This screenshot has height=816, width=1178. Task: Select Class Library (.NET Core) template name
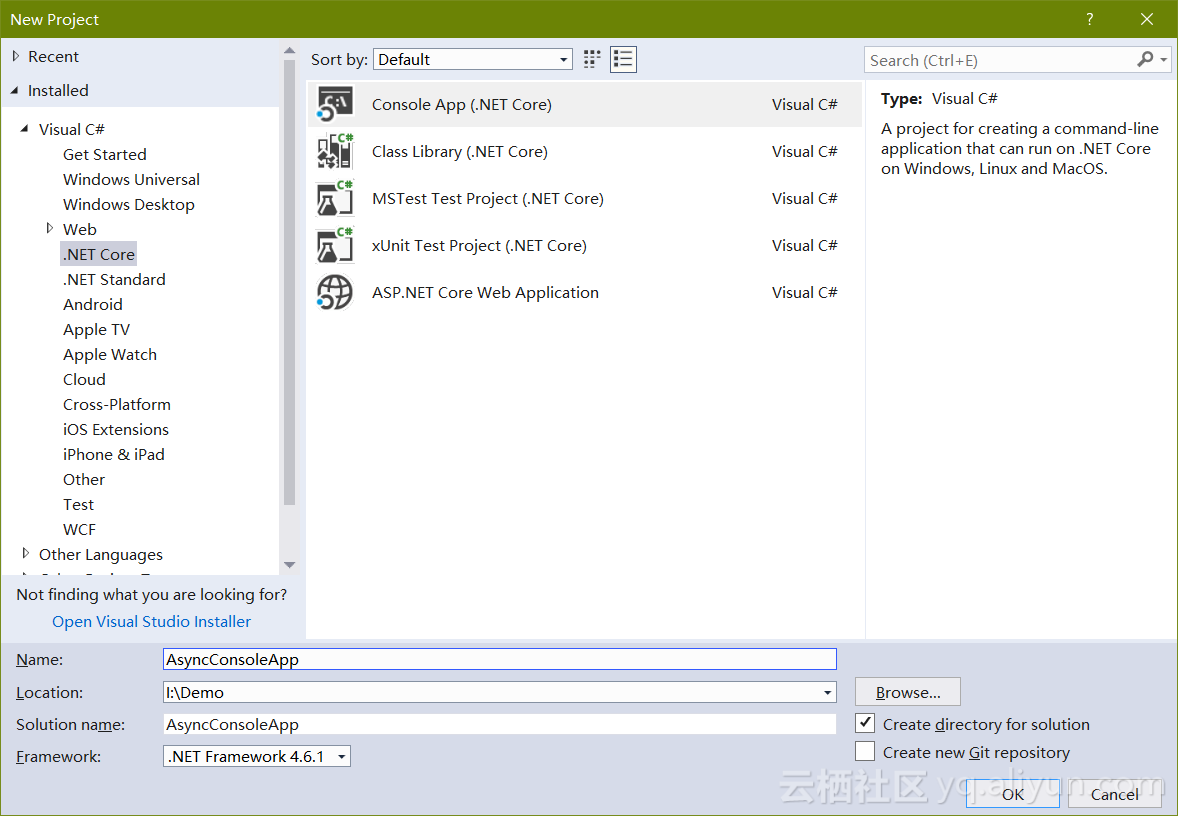(x=460, y=151)
